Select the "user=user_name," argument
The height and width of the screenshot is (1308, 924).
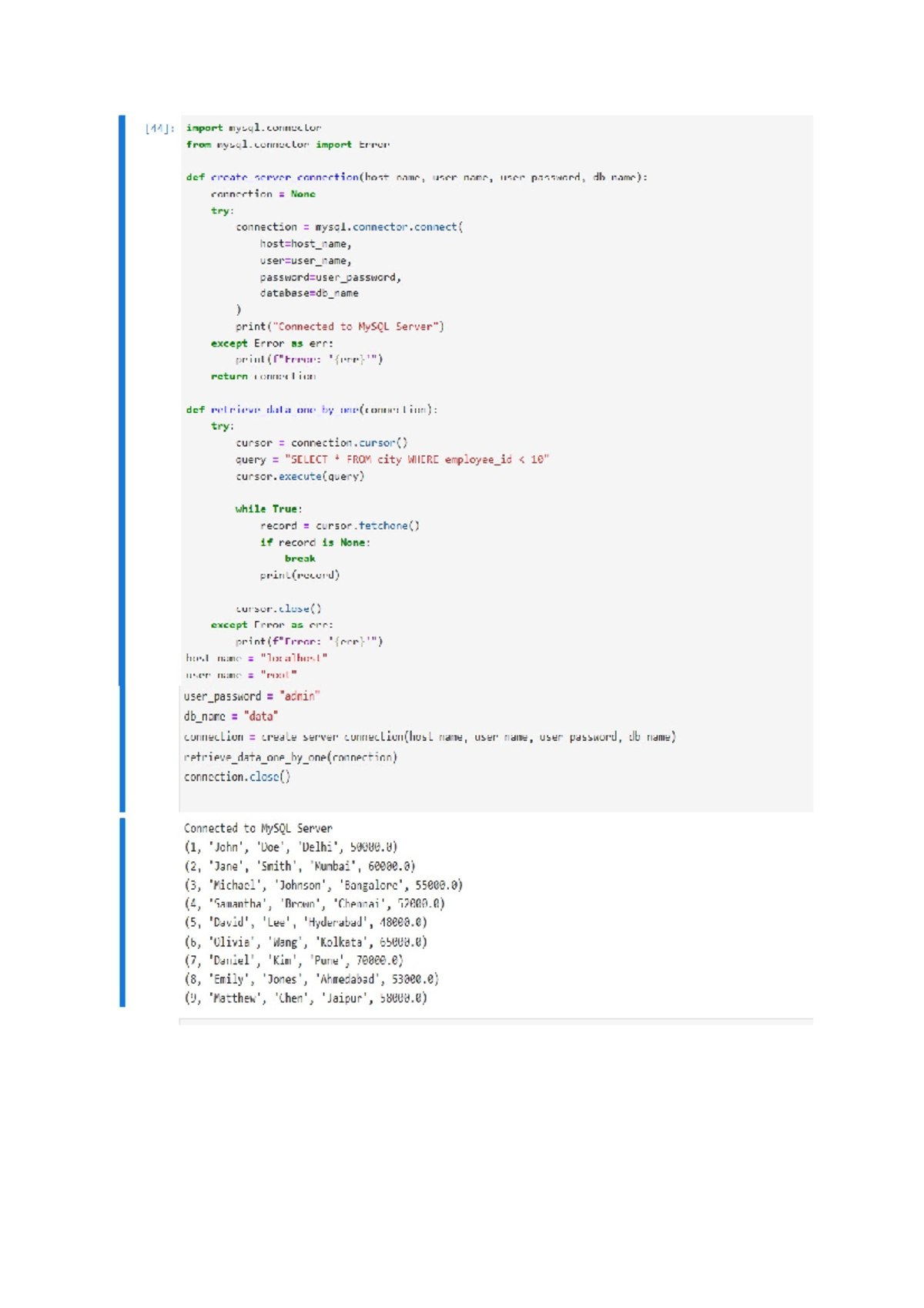(306, 260)
